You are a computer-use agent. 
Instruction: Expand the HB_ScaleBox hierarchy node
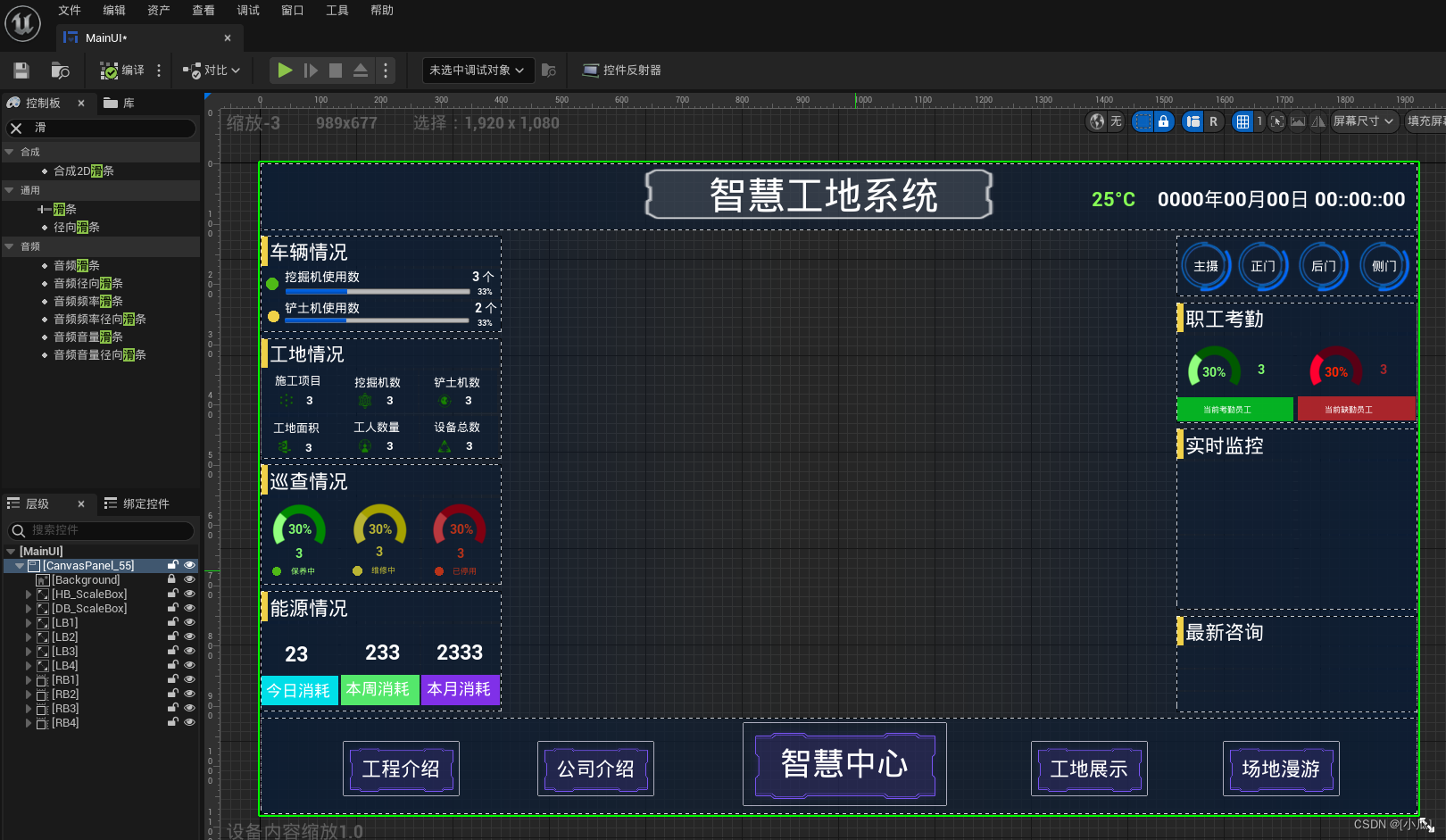(29, 595)
